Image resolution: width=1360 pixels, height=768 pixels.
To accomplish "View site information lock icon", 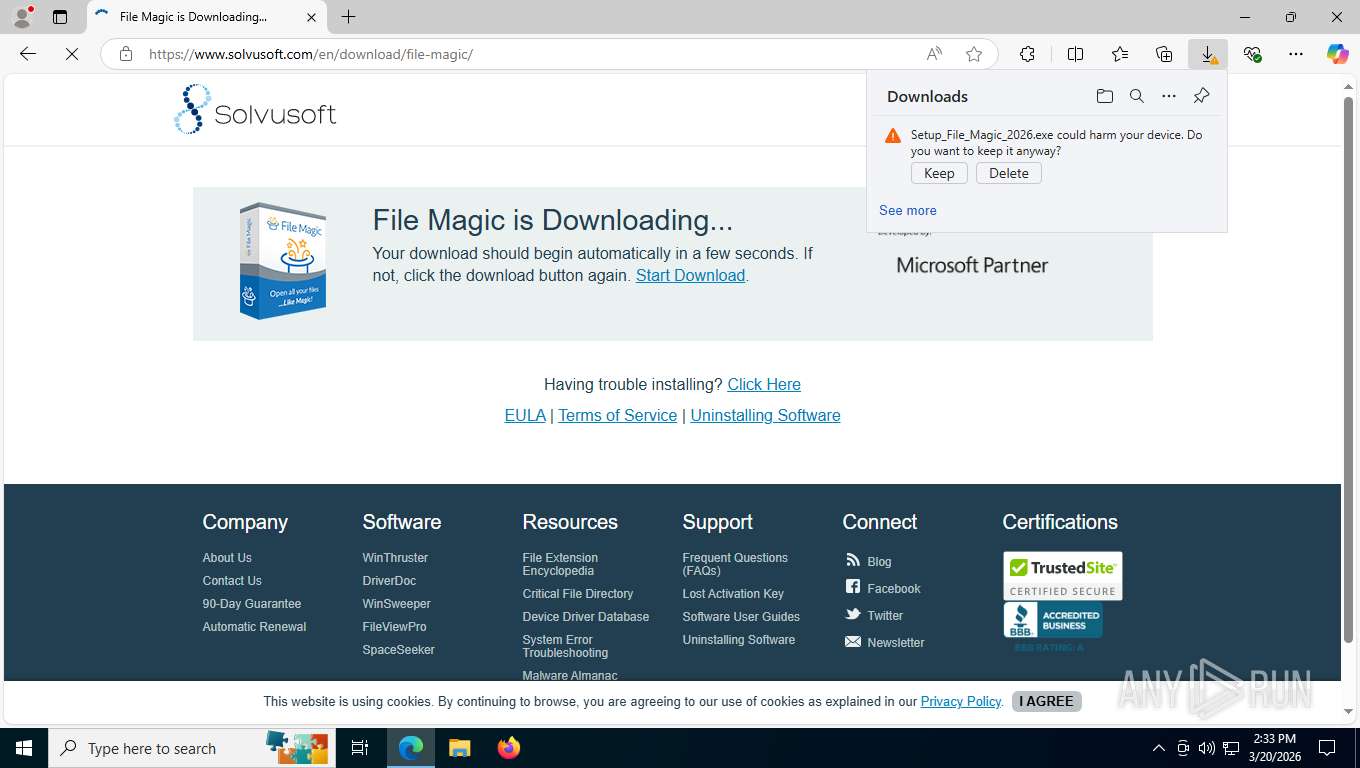I will pos(126,54).
